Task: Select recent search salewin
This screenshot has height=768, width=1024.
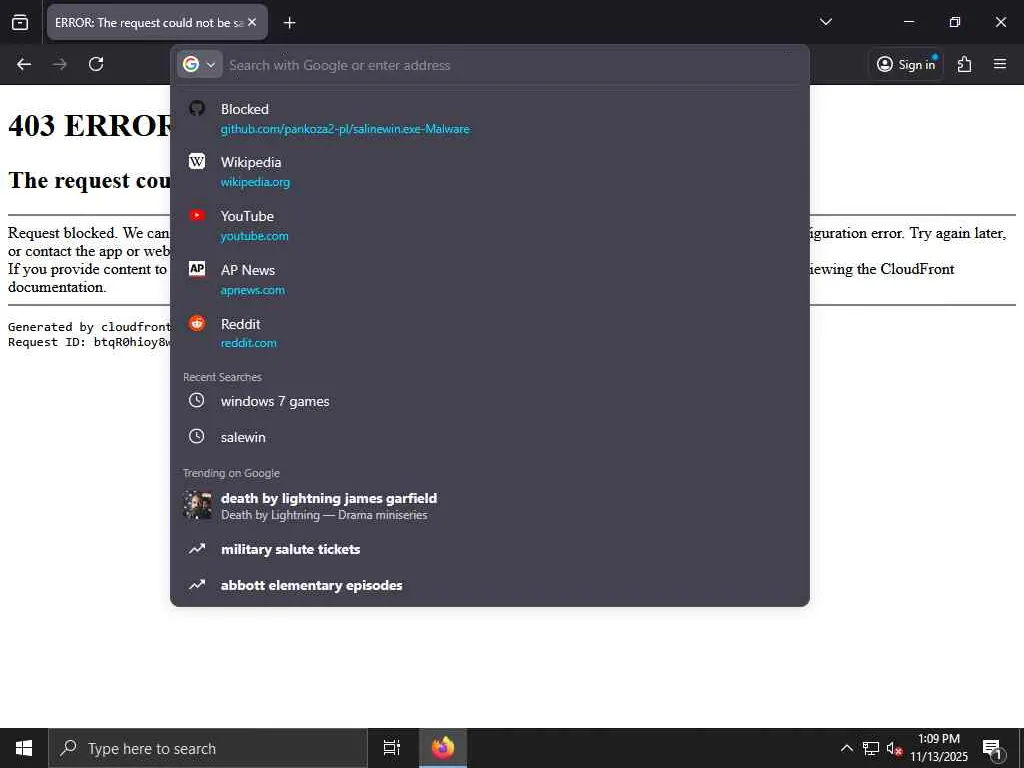Action: tap(490, 437)
